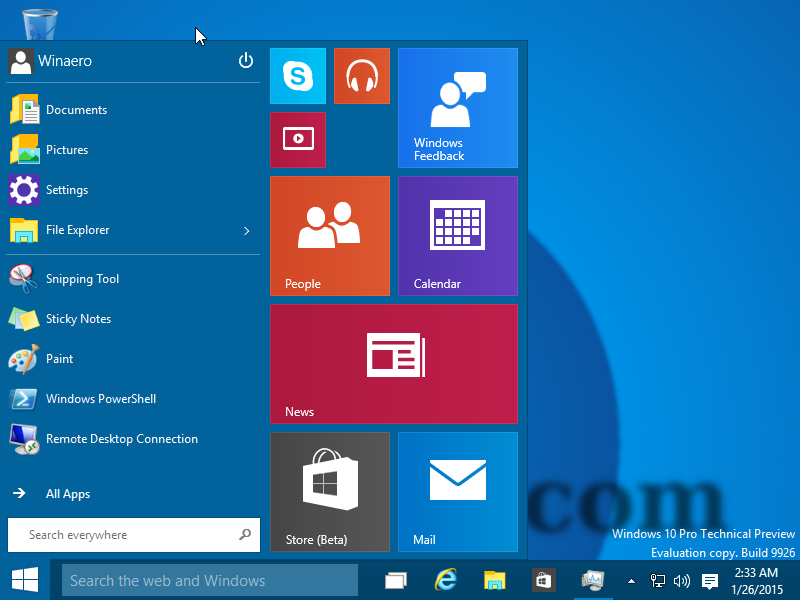
Task: Click the power button next to Winaero
Action: coord(246,60)
